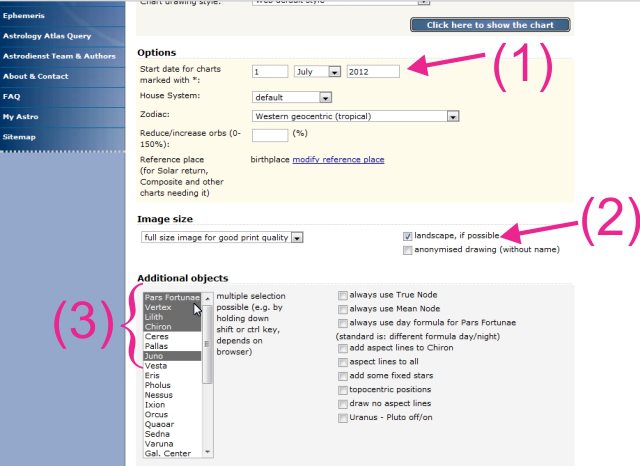
Task: Expand the Zodiac type dropdown
Action: pos(355,116)
